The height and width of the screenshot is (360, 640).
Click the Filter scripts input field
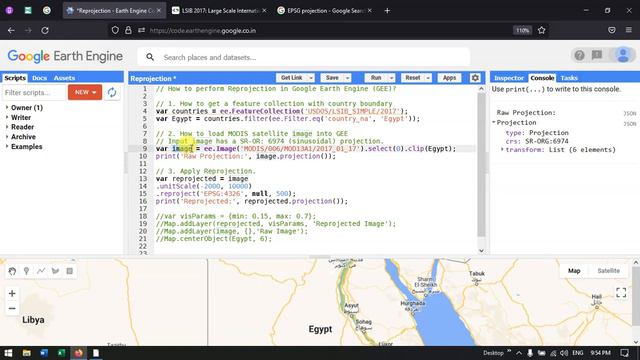point(34,93)
